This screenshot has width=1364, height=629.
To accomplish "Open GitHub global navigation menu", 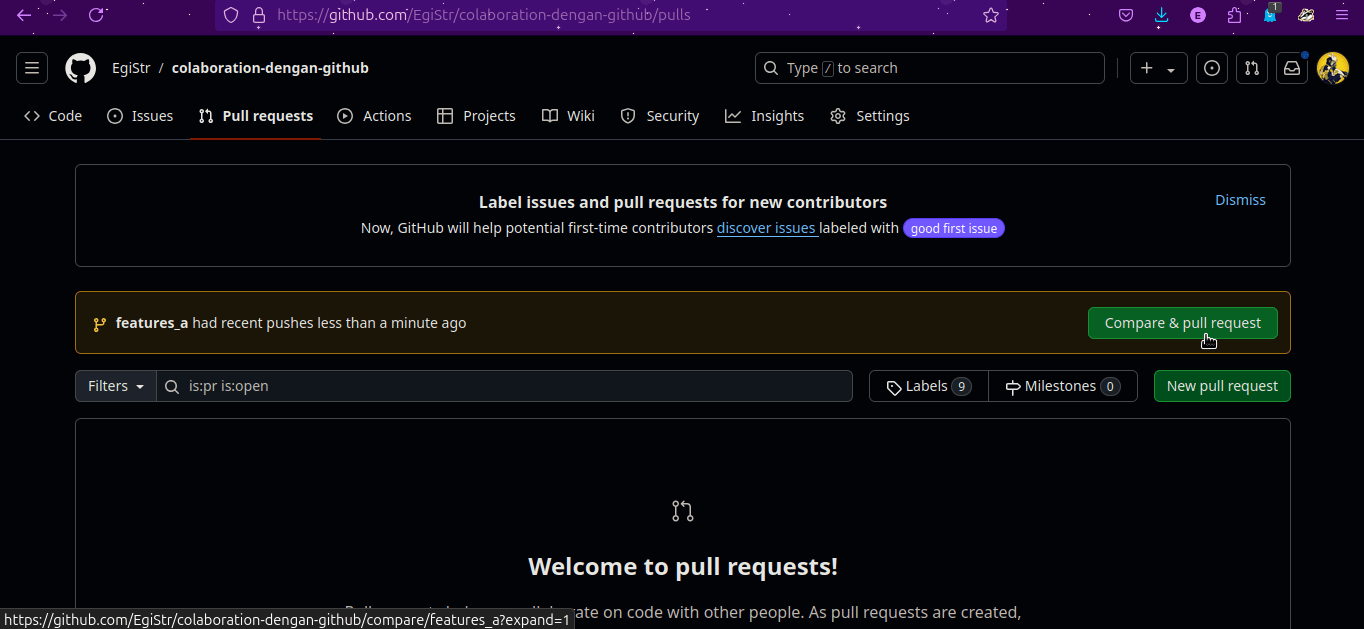I will [32, 68].
